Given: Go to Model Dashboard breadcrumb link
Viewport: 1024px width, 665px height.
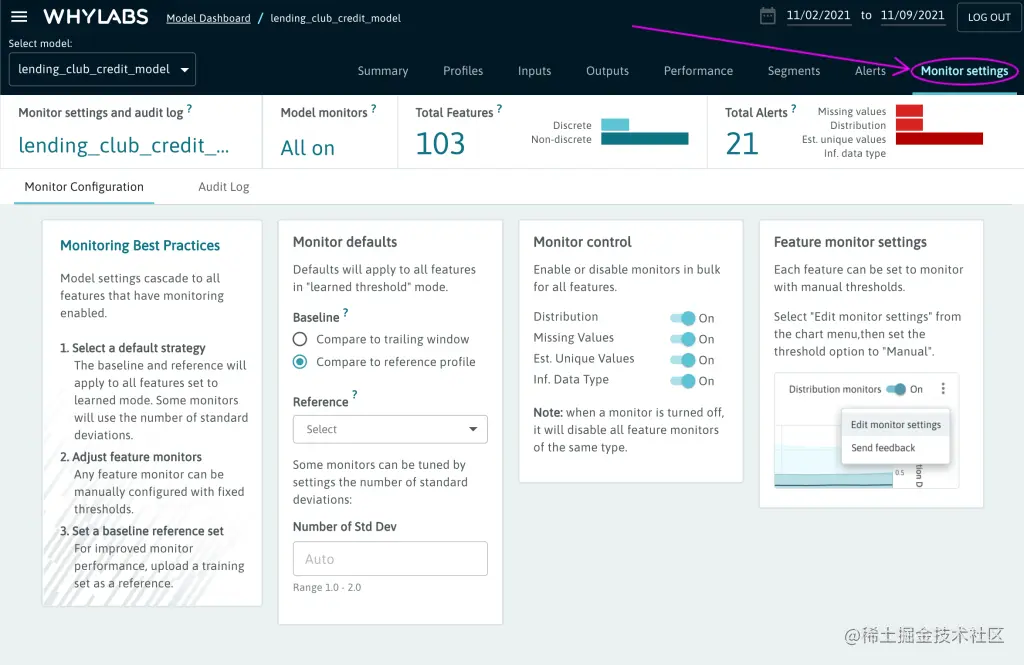Looking at the screenshot, I should pyautogui.click(x=208, y=18).
